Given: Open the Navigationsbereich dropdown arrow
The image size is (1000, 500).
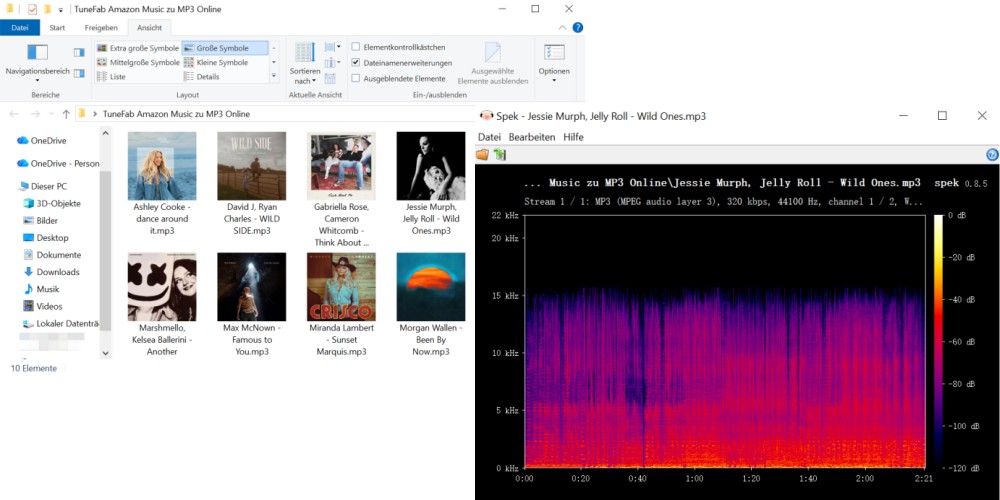Looking at the screenshot, I should pyautogui.click(x=38, y=80).
